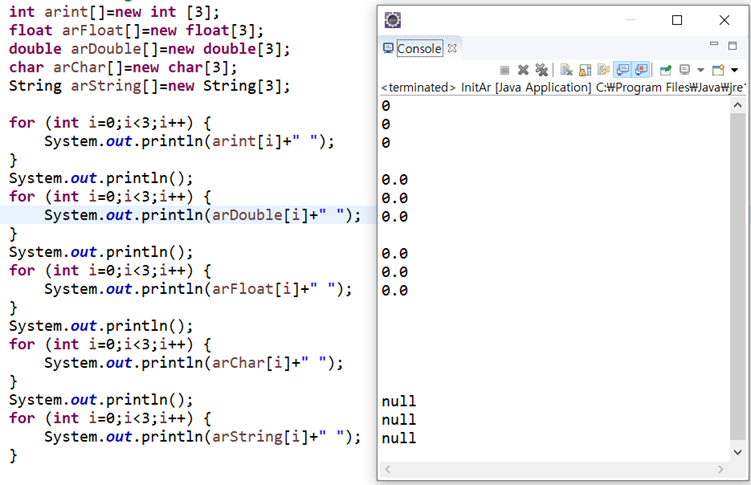The image size is (751, 485).
Task: Maximize the detached Console window
Action: pos(677,20)
